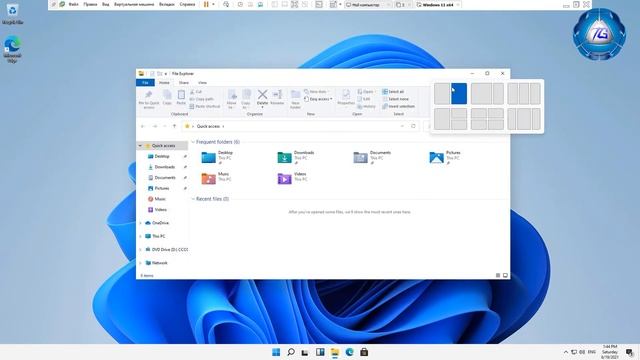Open the Pictures folder tile under Frequent folders
This screenshot has width=640, height=360.
coord(445,157)
